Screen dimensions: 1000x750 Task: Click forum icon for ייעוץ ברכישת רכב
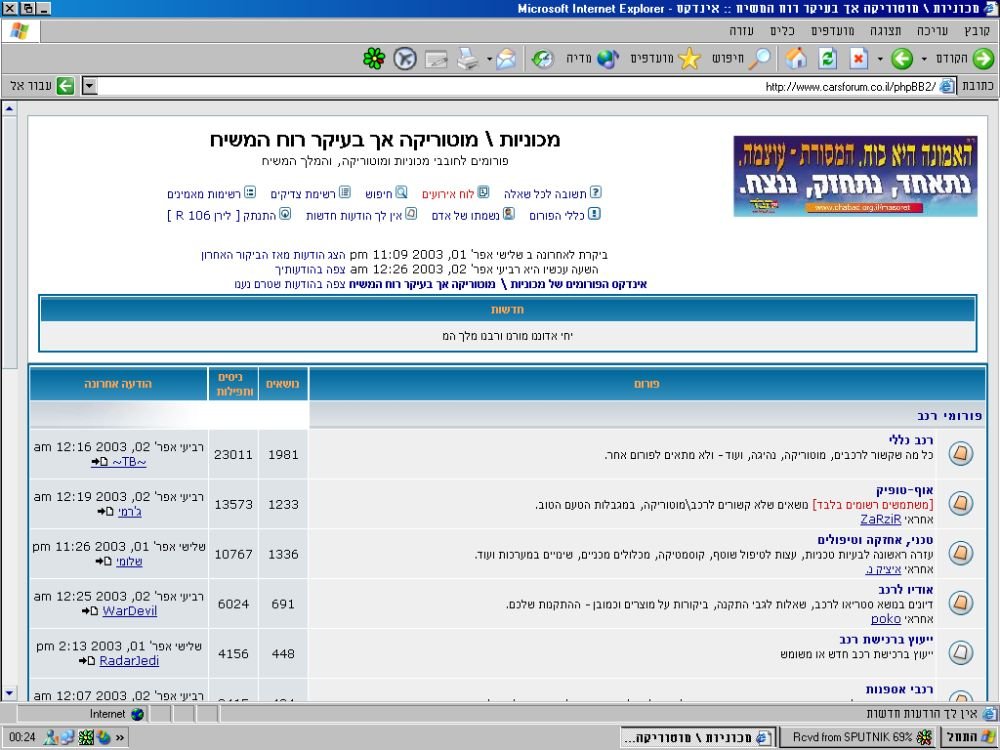(960, 652)
